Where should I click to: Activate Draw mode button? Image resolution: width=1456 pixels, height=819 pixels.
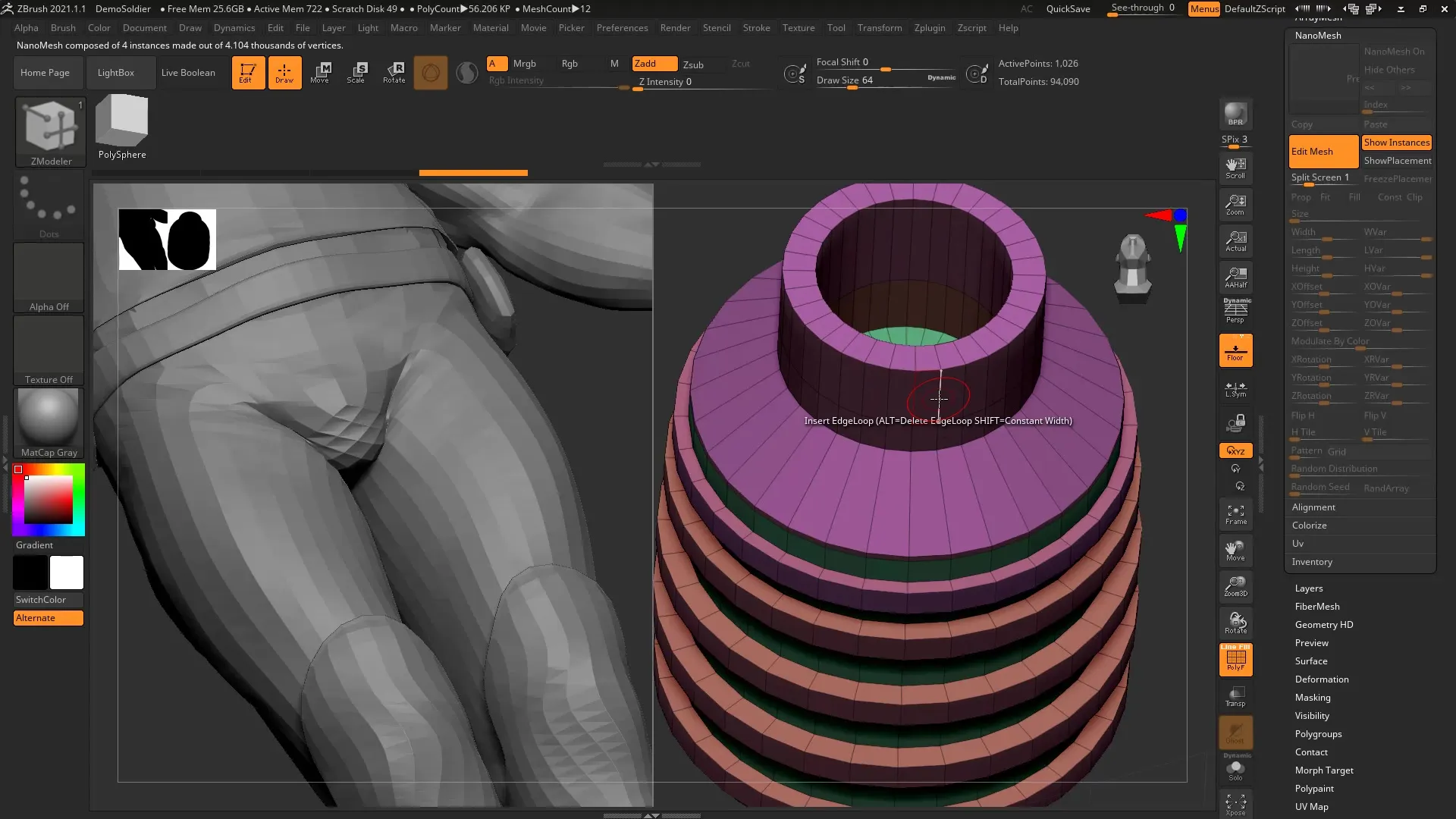click(x=284, y=73)
